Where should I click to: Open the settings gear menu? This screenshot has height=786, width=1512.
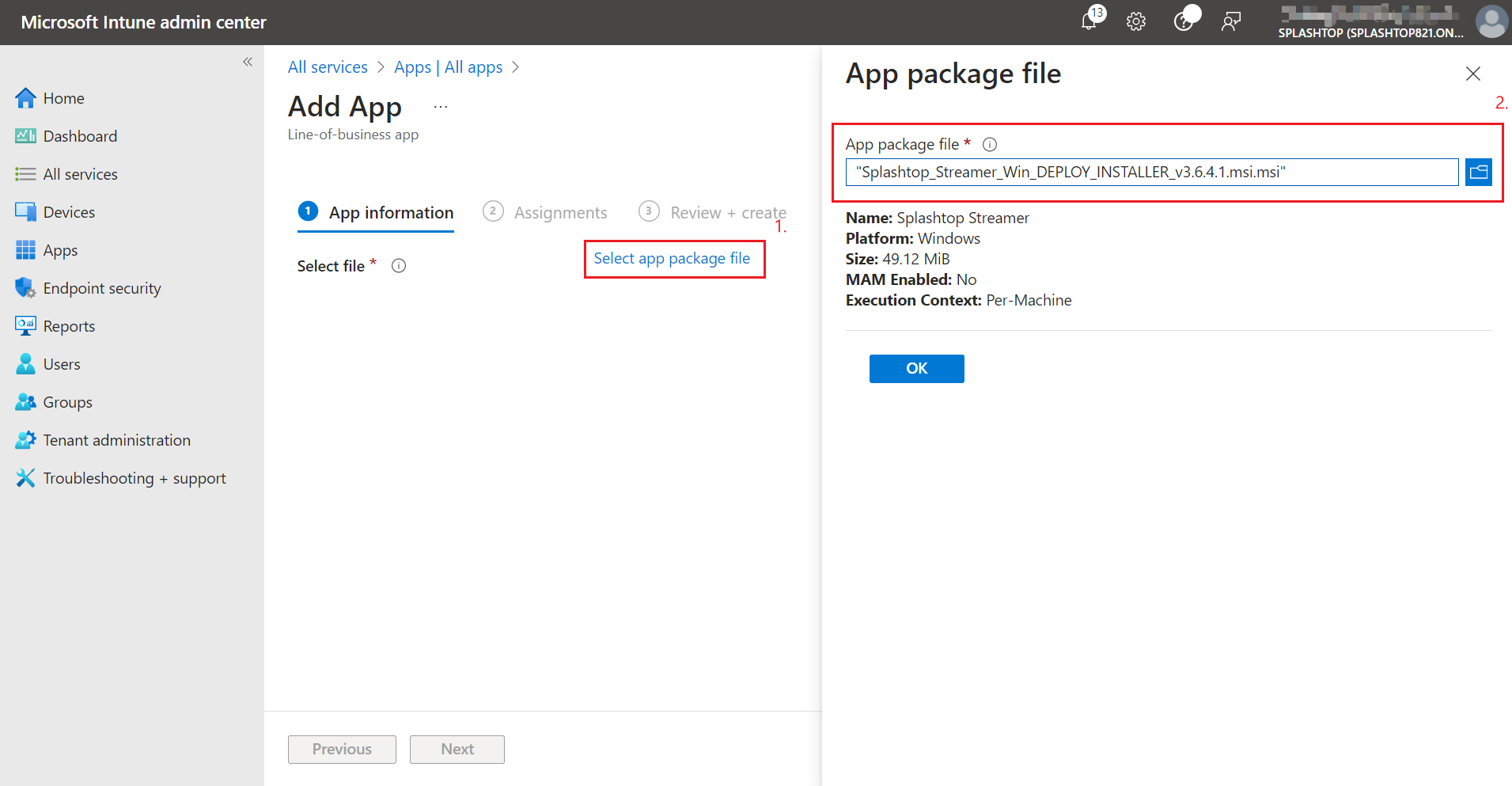click(x=1136, y=21)
